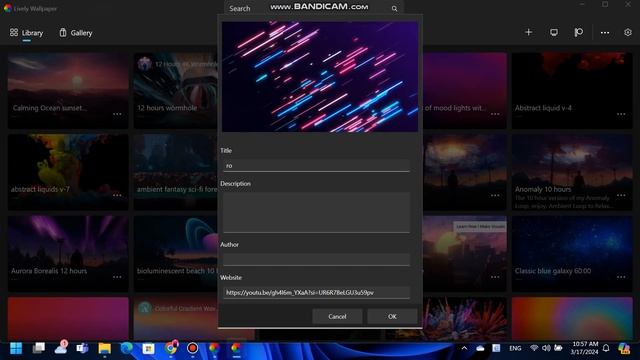This screenshot has width=640, height=360.
Task: Open Microsoft Edge from taskbar
Action: pyautogui.click(x=127, y=348)
